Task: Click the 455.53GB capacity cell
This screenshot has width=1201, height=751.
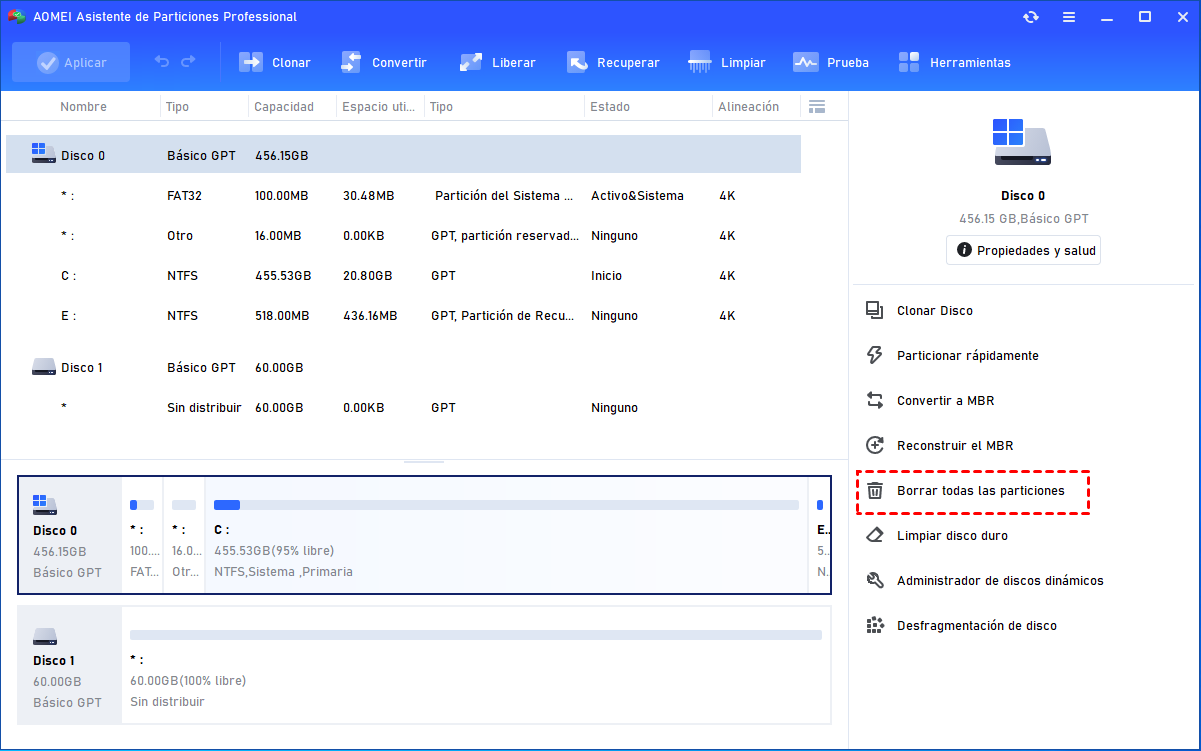Action: click(282, 276)
